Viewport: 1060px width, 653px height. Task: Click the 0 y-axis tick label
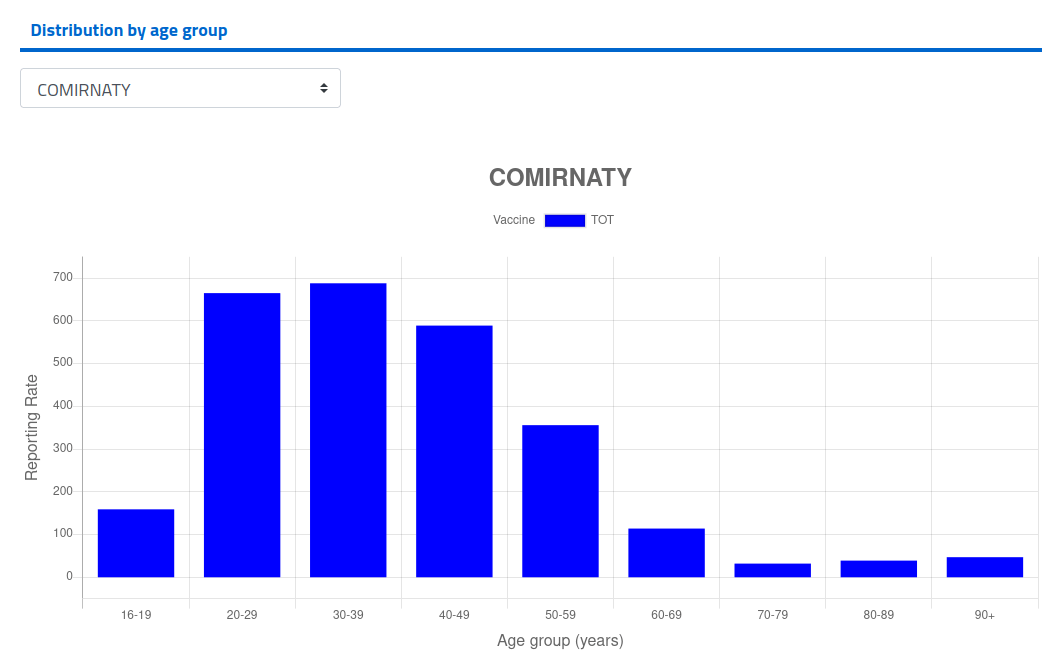69,577
